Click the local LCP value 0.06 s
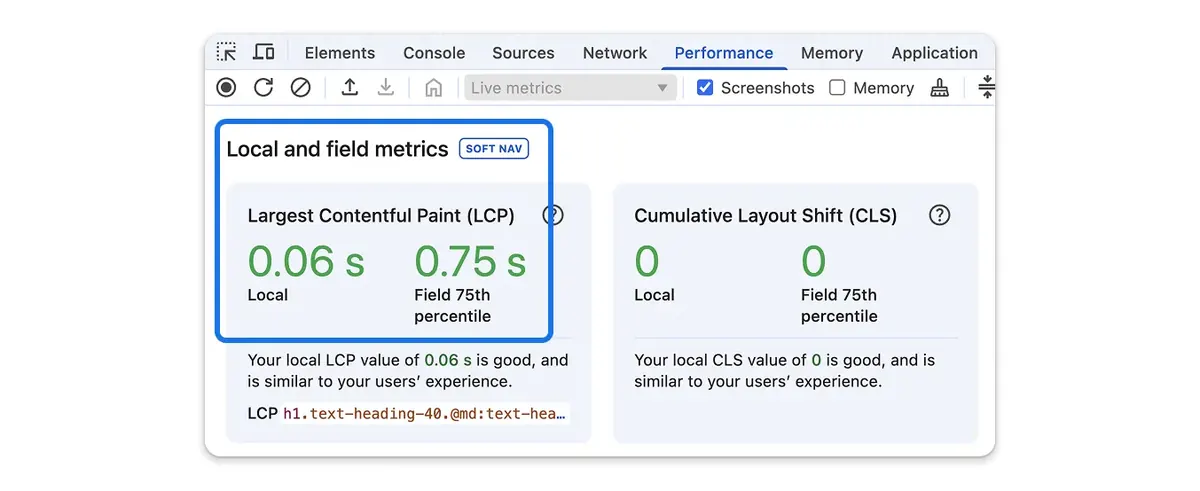Viewport: 1200px width, 491px height. coord(306,262)
